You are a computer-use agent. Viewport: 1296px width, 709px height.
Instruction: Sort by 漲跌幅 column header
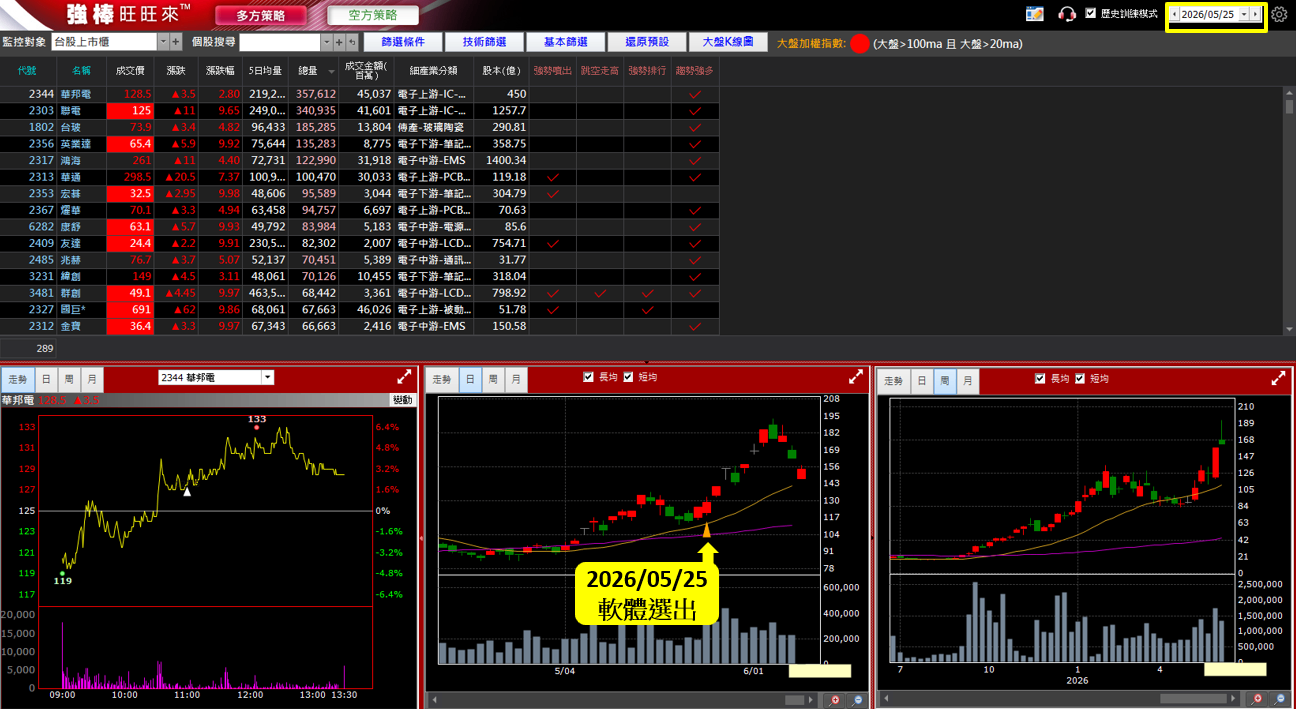click(x=220, y=70)
